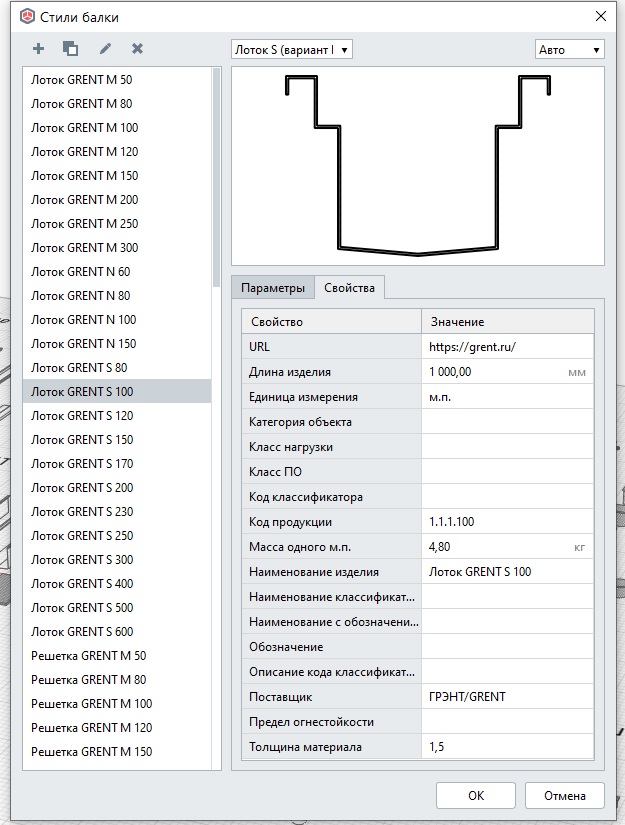The height and width of the screenshot is (825, 625).
Task: Select Лоток GRENT N 150 style
Action: [117, 344]
